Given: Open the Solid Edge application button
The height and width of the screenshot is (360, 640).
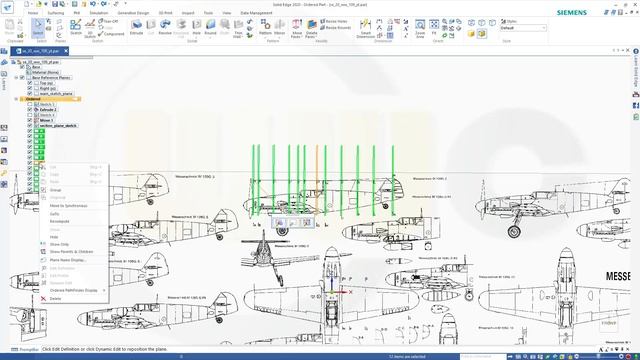Looking at the screenshot, I should [x=7, y=7].
